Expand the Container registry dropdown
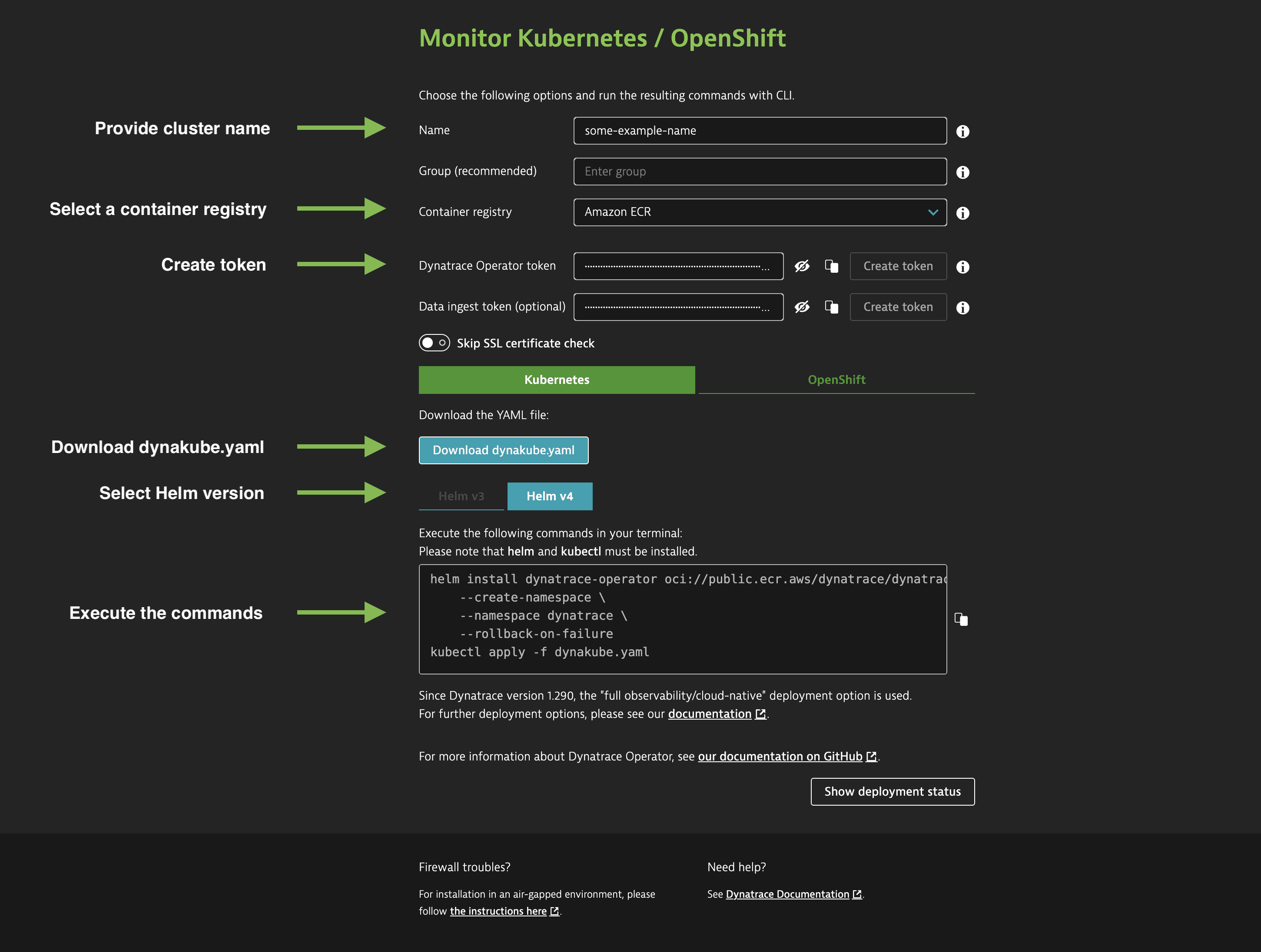This screenshot has width=1261, height=952. (x=760, y=212)
